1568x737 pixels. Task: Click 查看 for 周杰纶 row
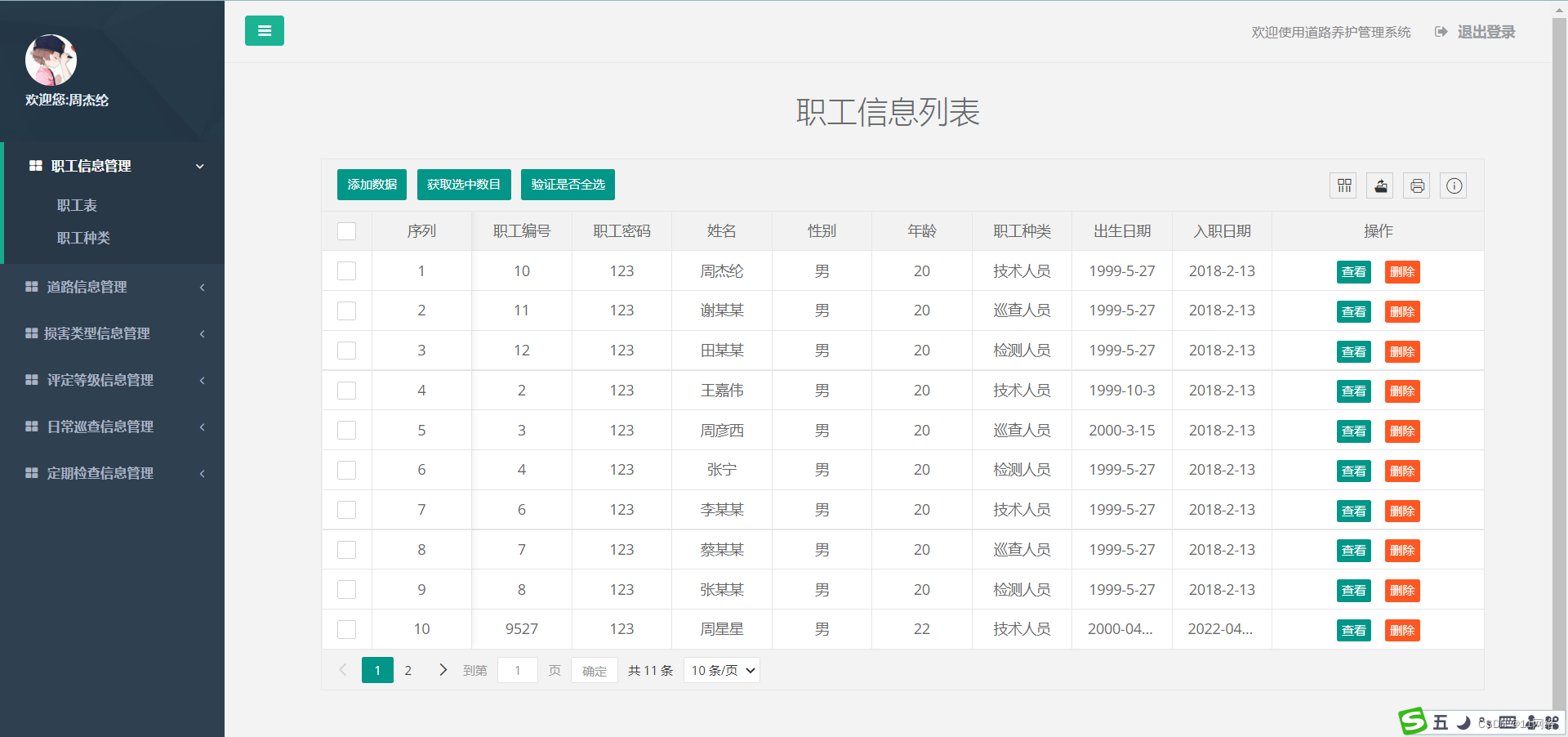(x=1354, y=272)
